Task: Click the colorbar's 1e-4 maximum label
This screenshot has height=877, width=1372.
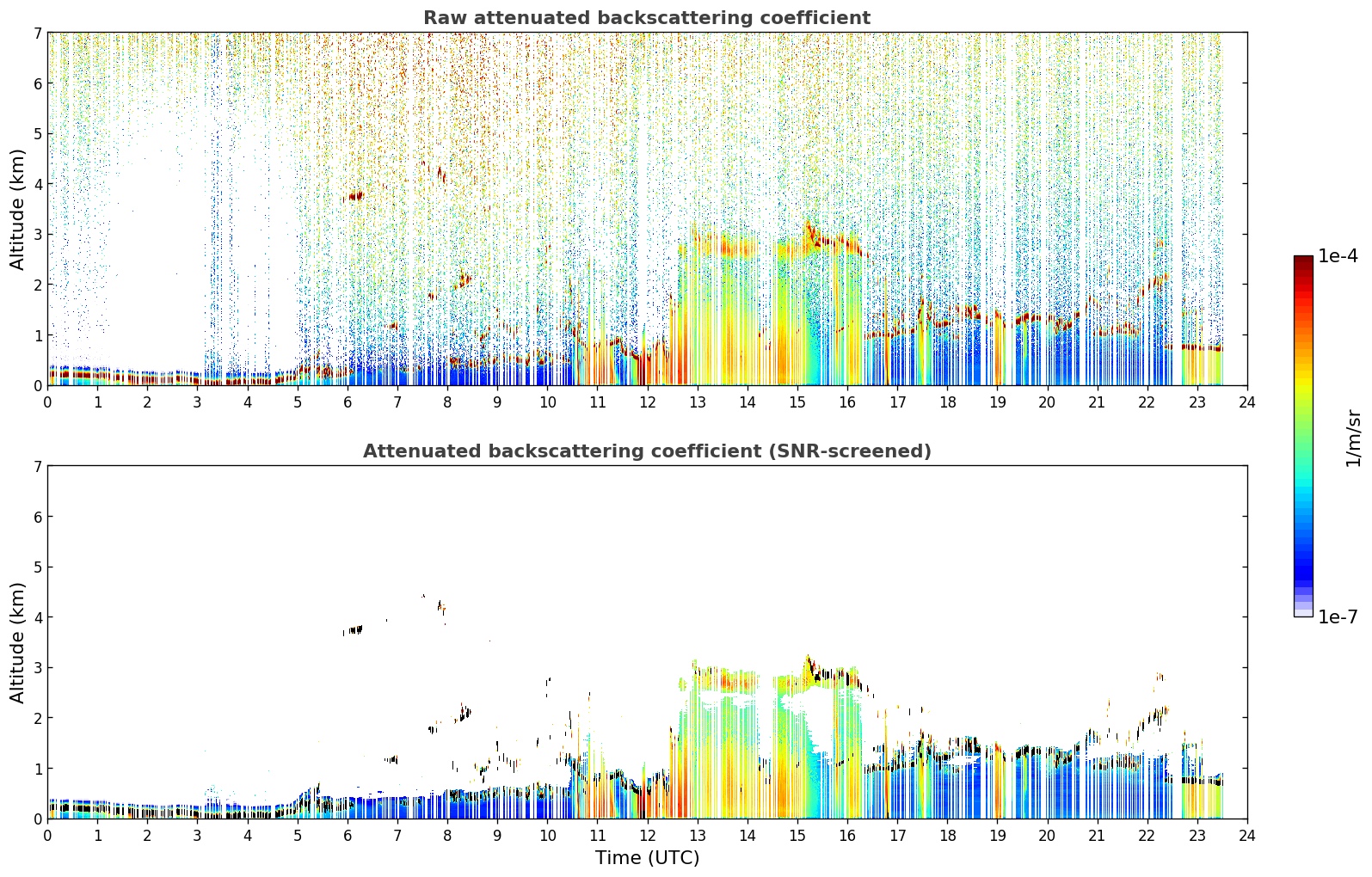Action: (x=1338, y=256)
